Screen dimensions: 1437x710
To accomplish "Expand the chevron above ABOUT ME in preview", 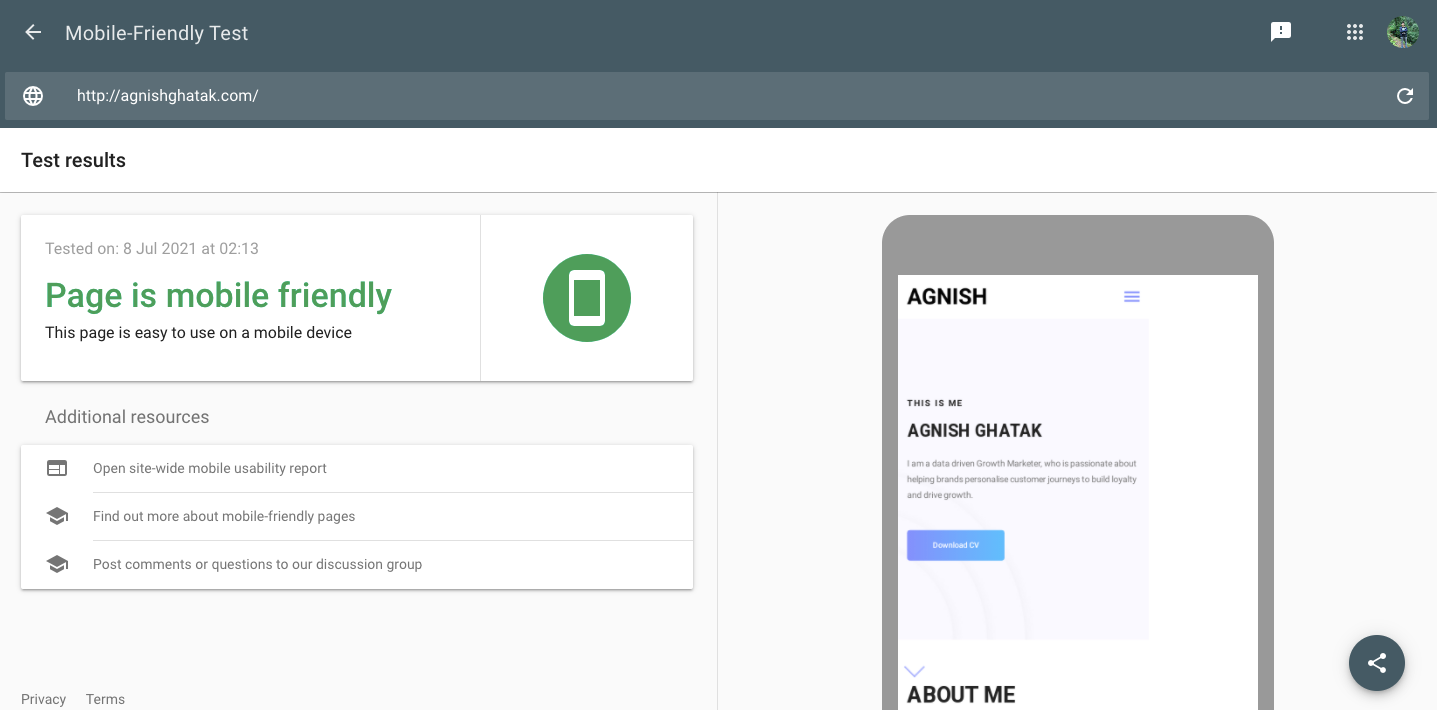I will point(913,670).
